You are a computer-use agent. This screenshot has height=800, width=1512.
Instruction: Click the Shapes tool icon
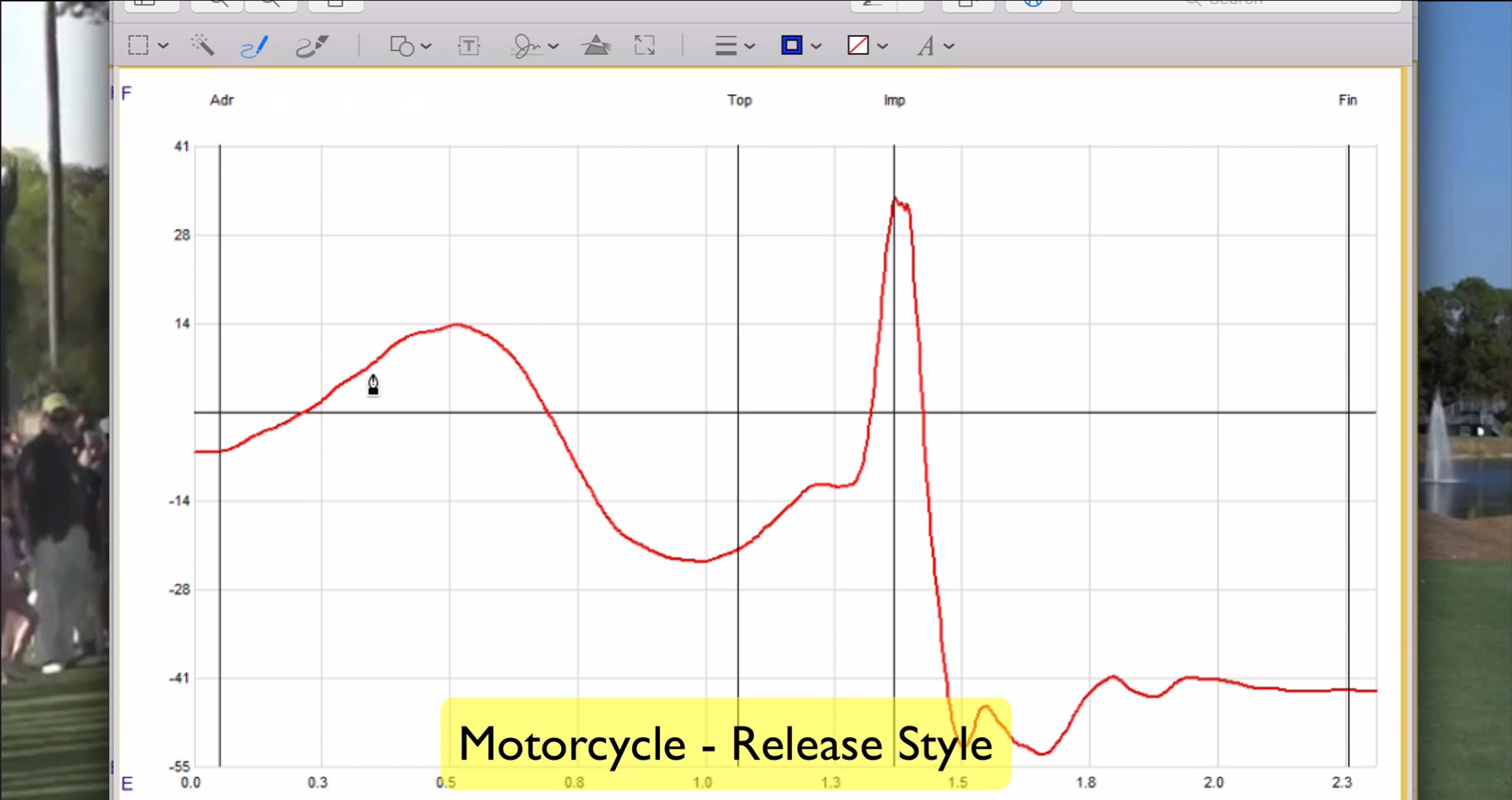[x=402, y=46]
